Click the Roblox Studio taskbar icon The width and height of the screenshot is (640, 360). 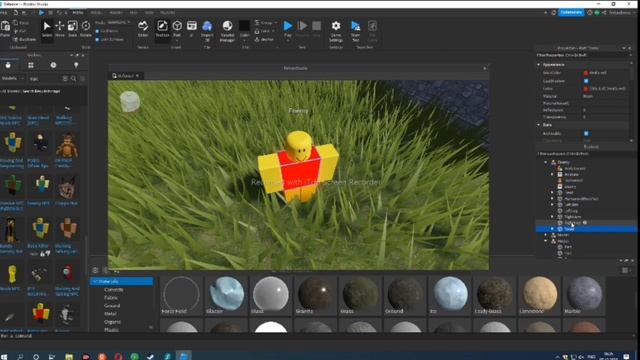[x=184, y=356]
